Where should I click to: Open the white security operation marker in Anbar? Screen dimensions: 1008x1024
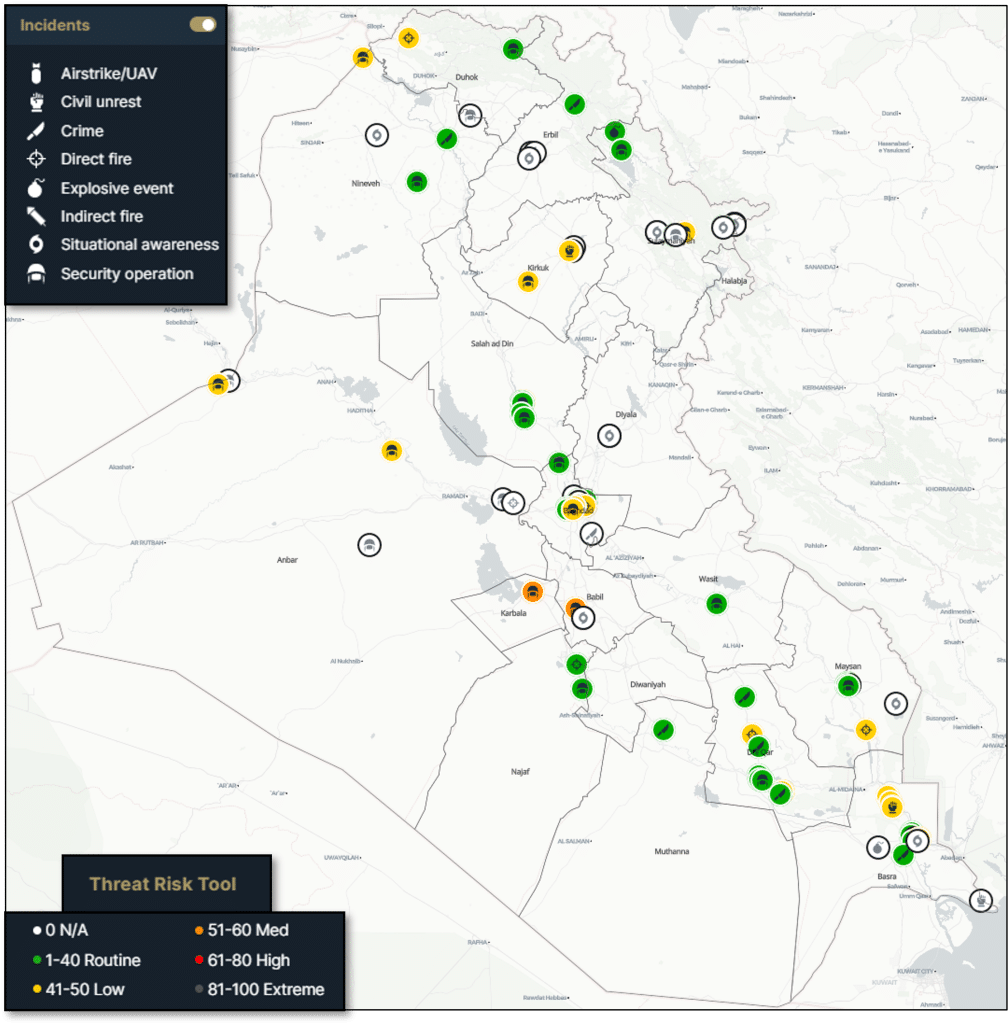point(370,545)
